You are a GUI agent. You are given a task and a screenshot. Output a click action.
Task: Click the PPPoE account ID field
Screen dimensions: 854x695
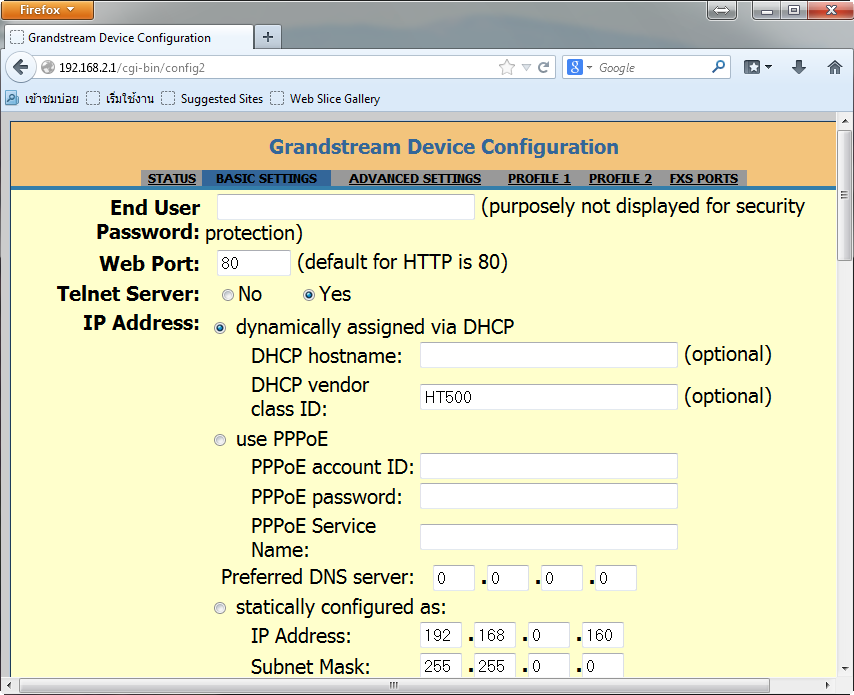(549, 466)
